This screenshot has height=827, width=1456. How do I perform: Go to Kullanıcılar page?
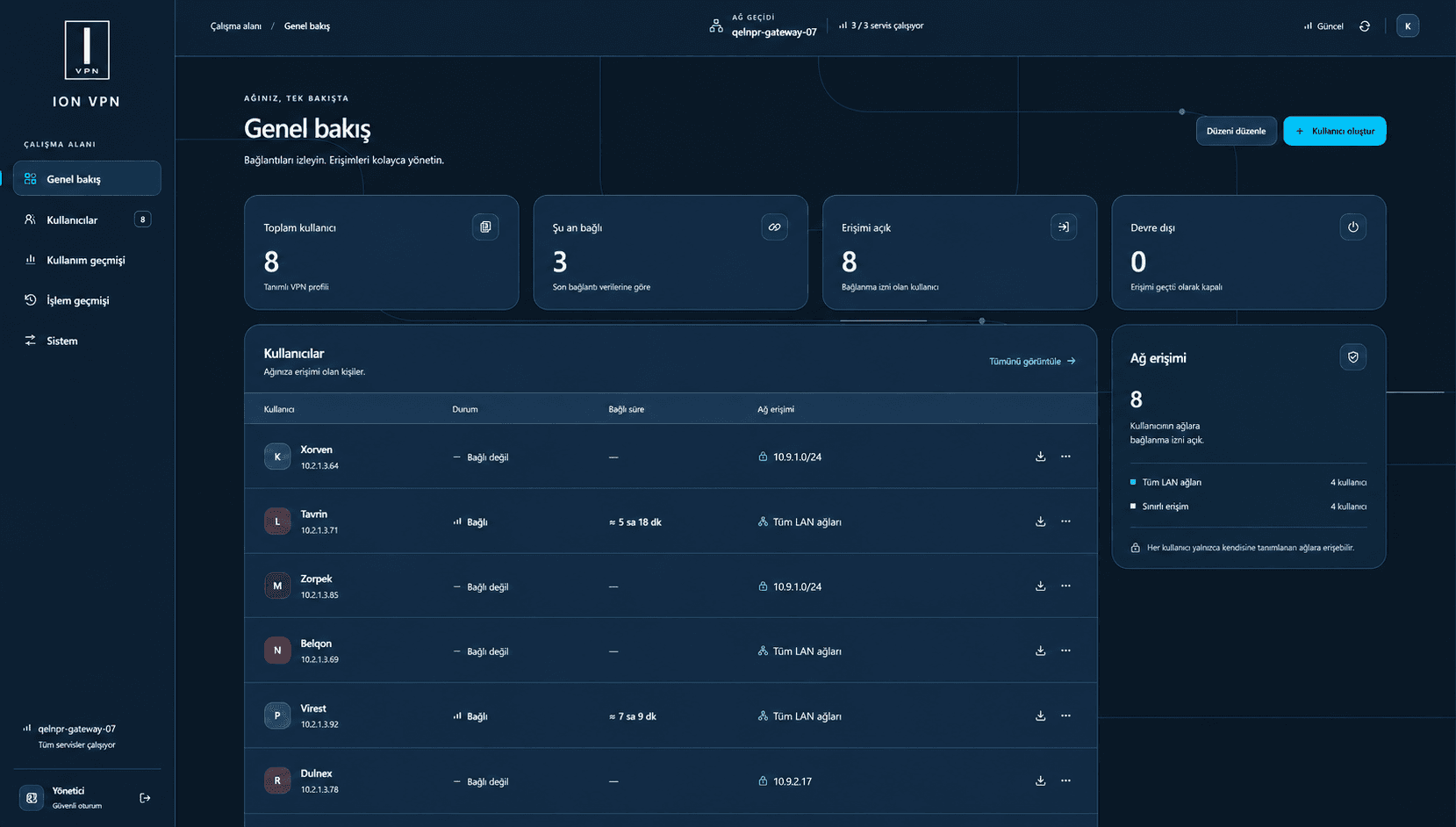pos(87,219)
